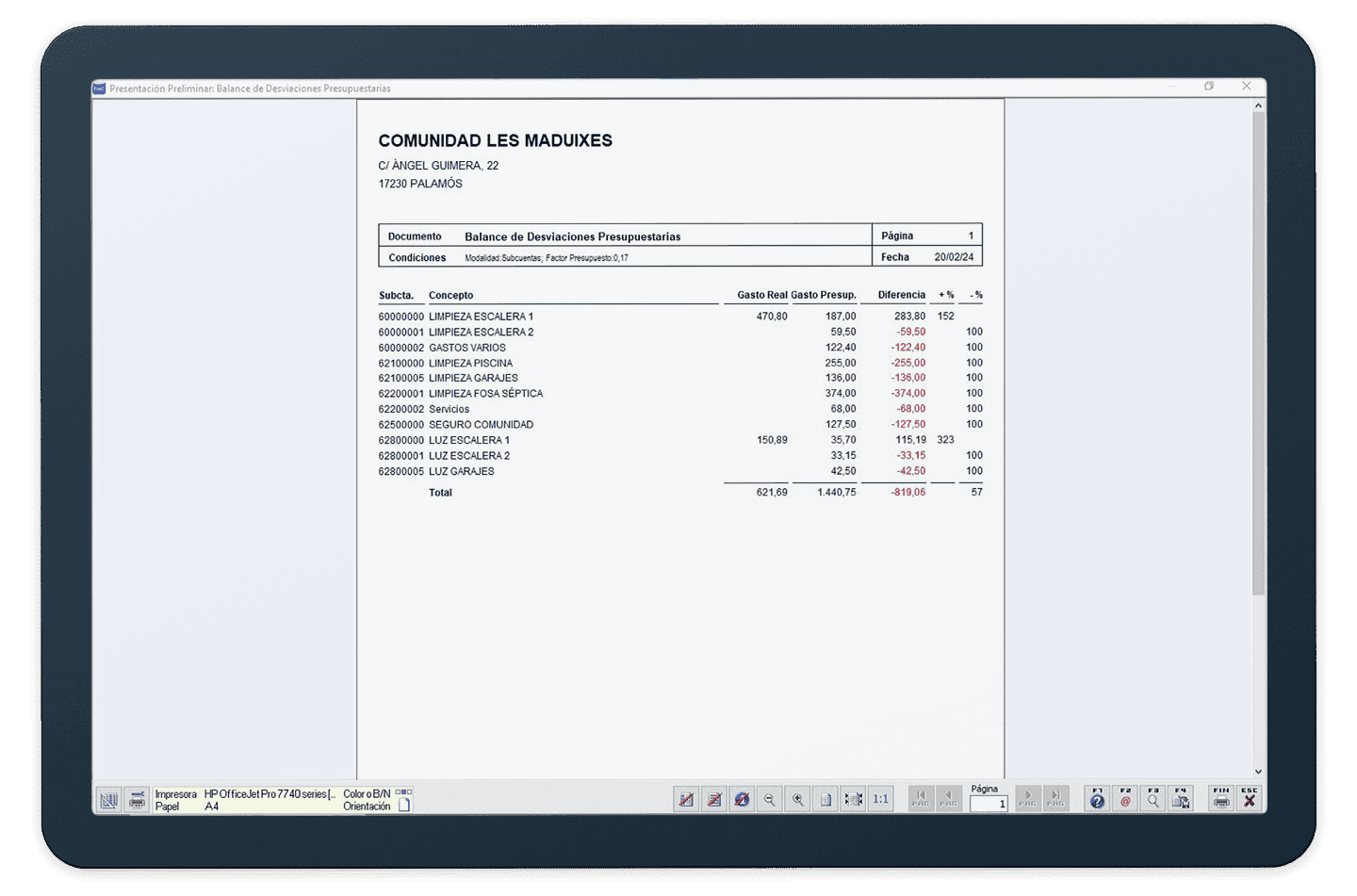The image size is (1357, 896).
Task: Send report by email with F2 icon
Action: coord(1125,799)
